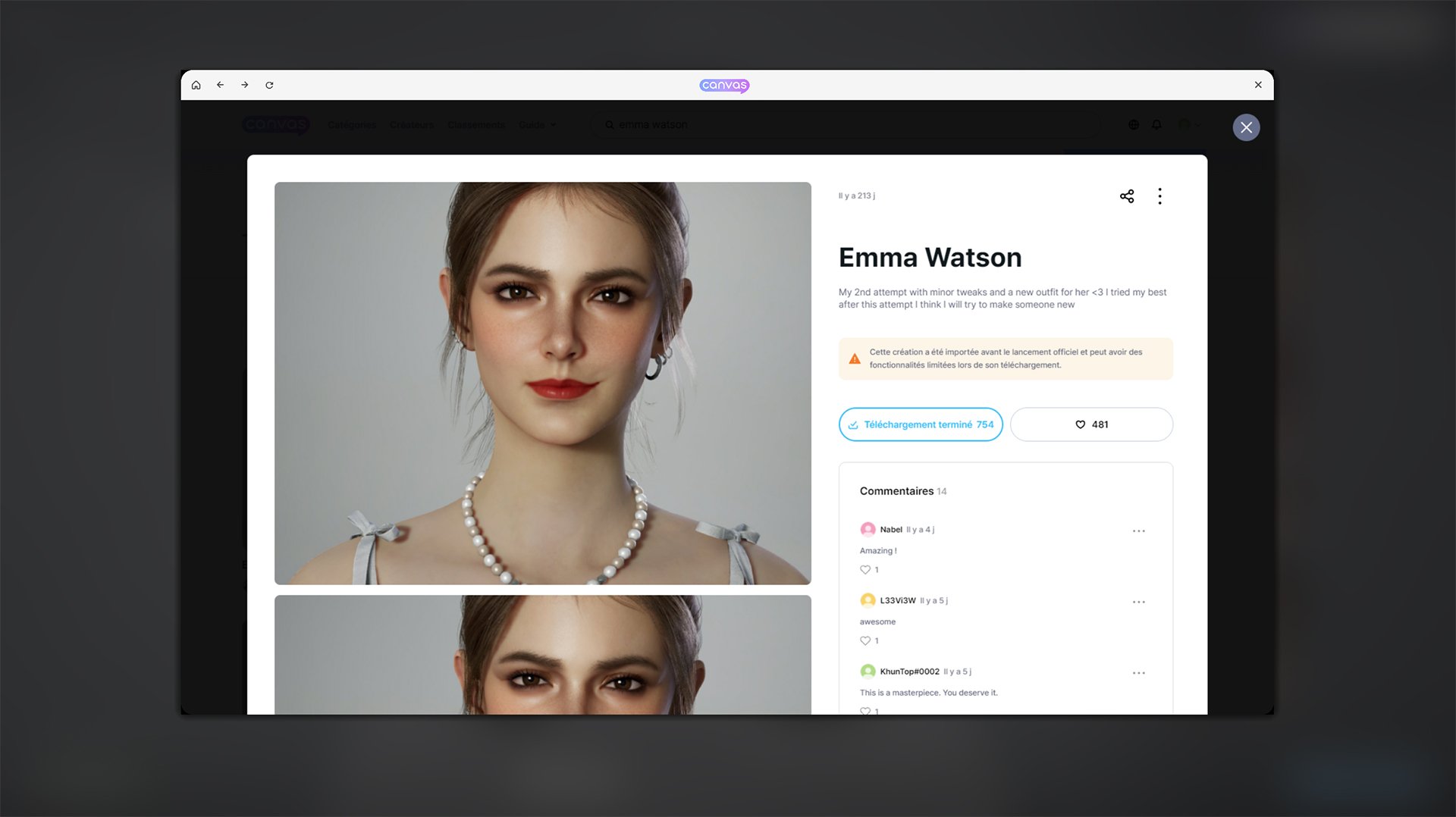Screen dimensions: 1456x817
Task: Share this Emma Watson creation
Action: click(1127, 196)
